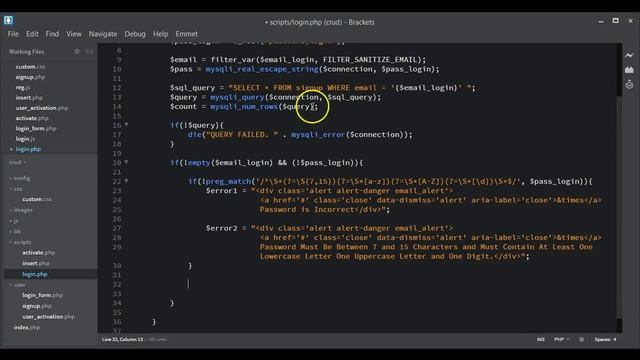Open reg.js in Working Files
This screenshot has height=360, width=640.
[23, 87]
